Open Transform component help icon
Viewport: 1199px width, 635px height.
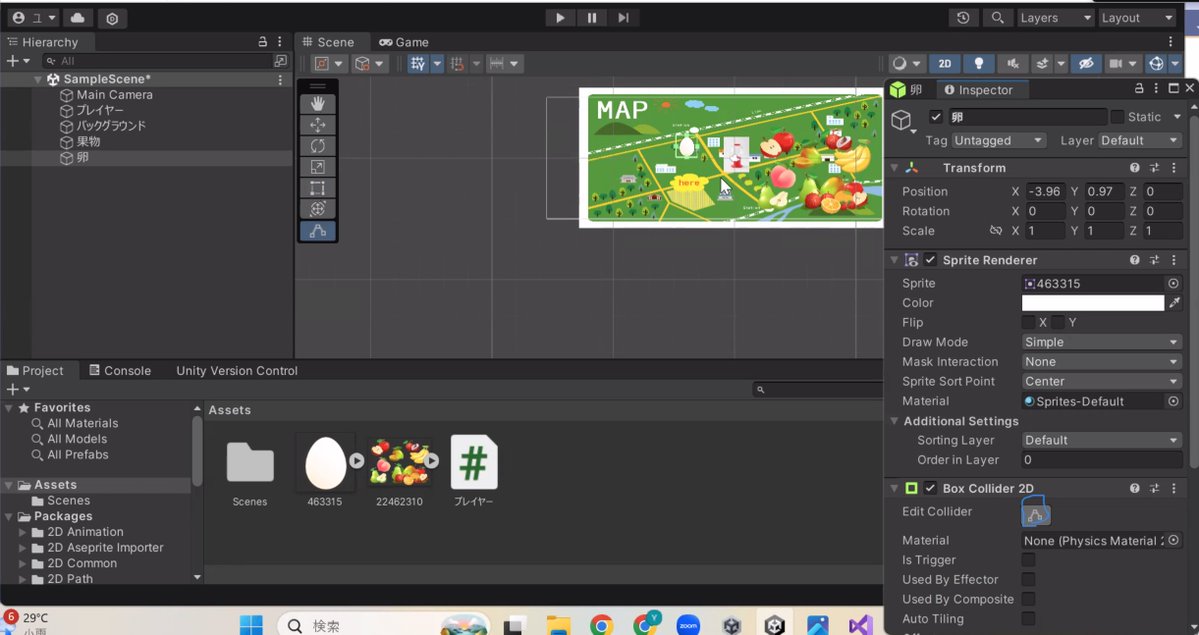pyautogui.click(x=1135, y=168)
